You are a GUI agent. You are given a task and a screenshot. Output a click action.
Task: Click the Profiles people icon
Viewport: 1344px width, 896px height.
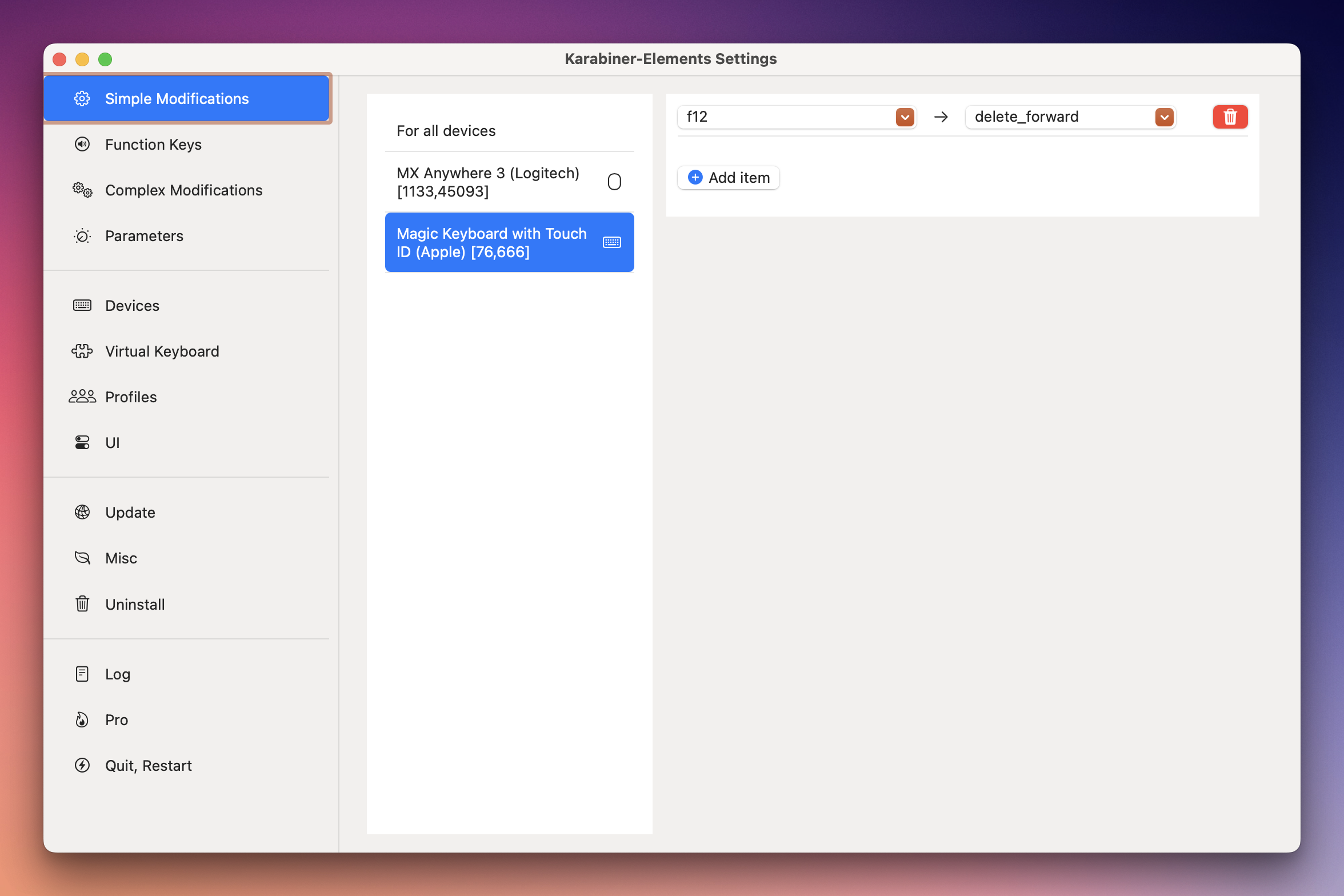[82, 397]
